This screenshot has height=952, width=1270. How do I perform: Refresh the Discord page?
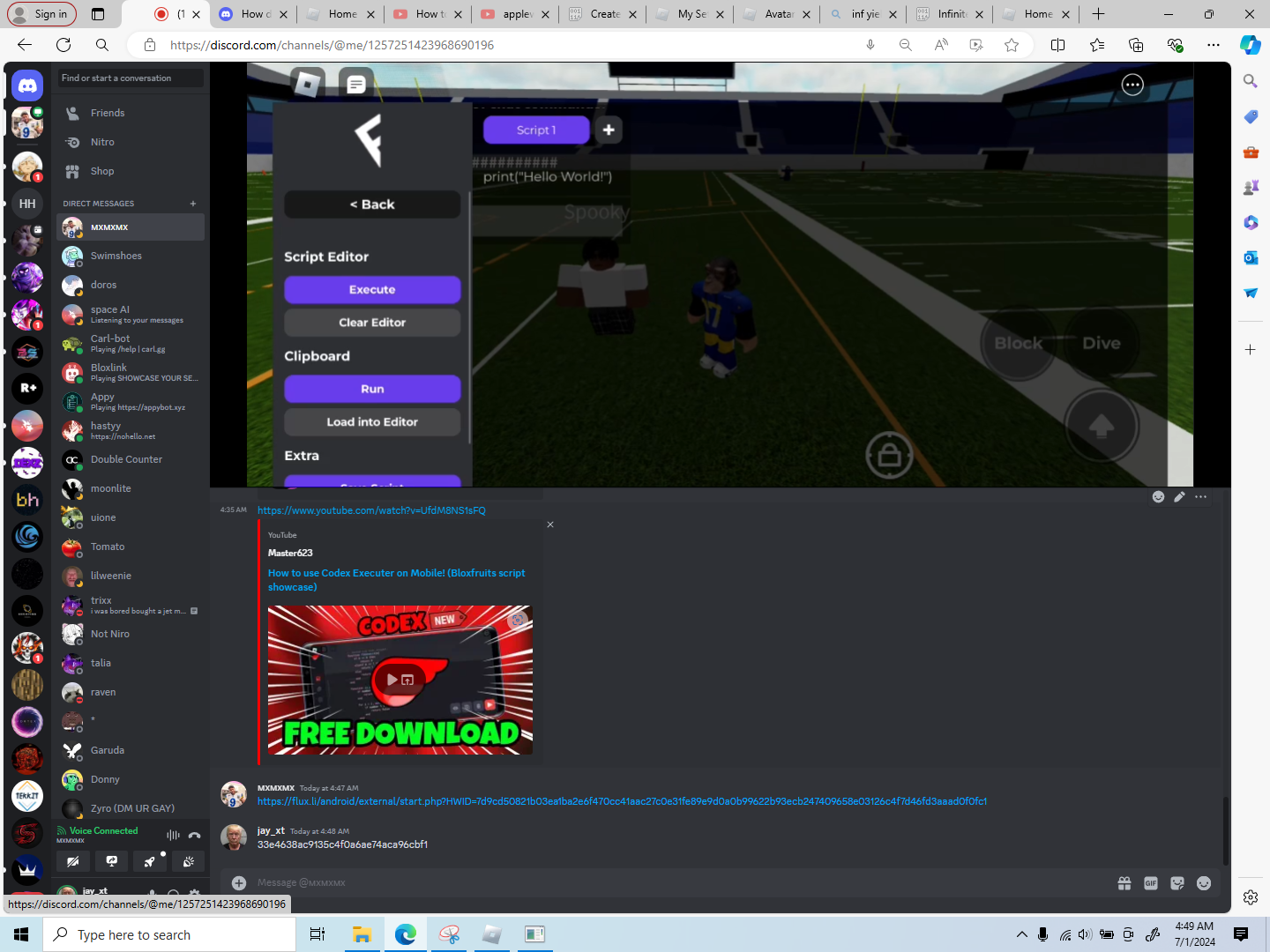[63, 45]
